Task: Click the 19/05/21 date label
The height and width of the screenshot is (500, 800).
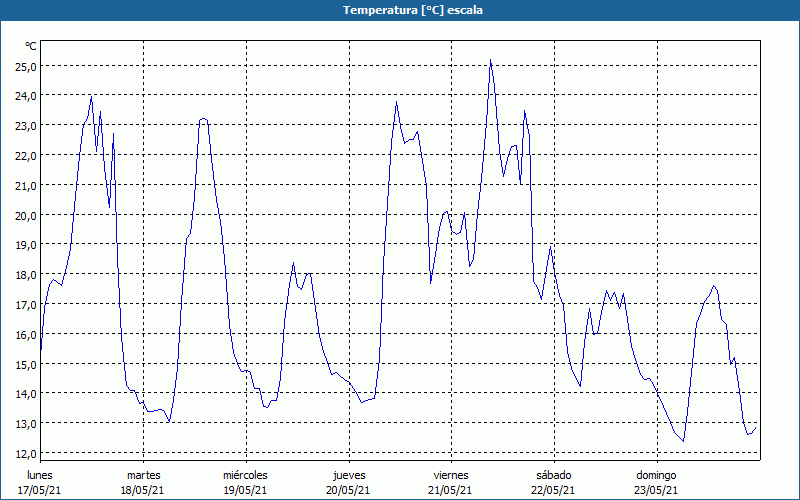Action: [x=245, y=490]
